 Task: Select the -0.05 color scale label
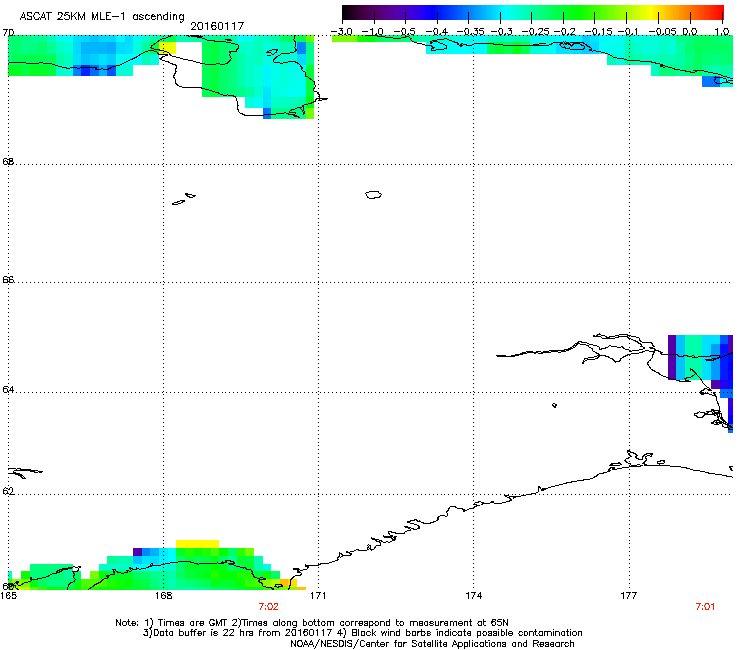tap(662, 32)
